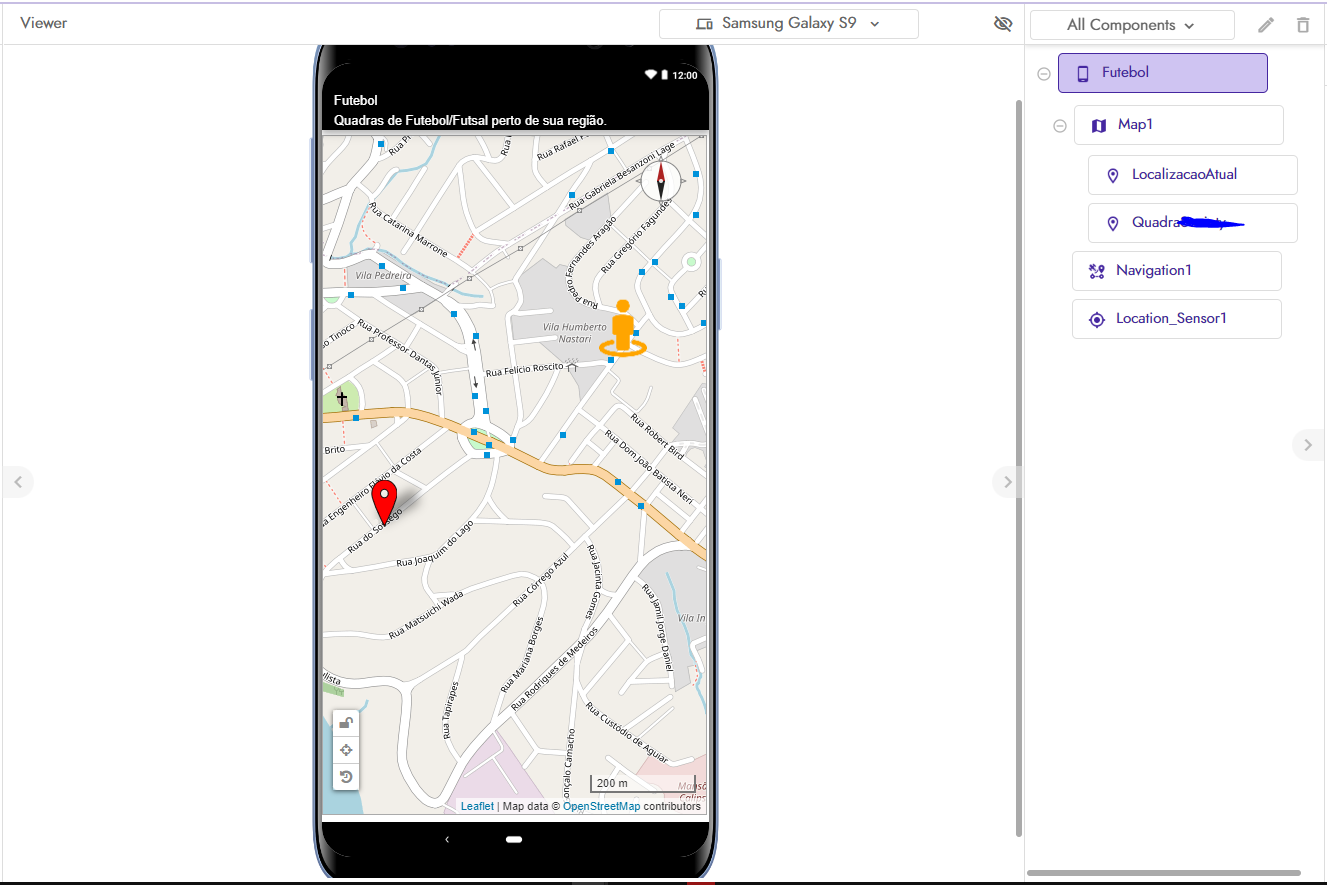Click the trash delete component icon
The width and height of the screenshot is (1327, 885).
coord(1302,25)
